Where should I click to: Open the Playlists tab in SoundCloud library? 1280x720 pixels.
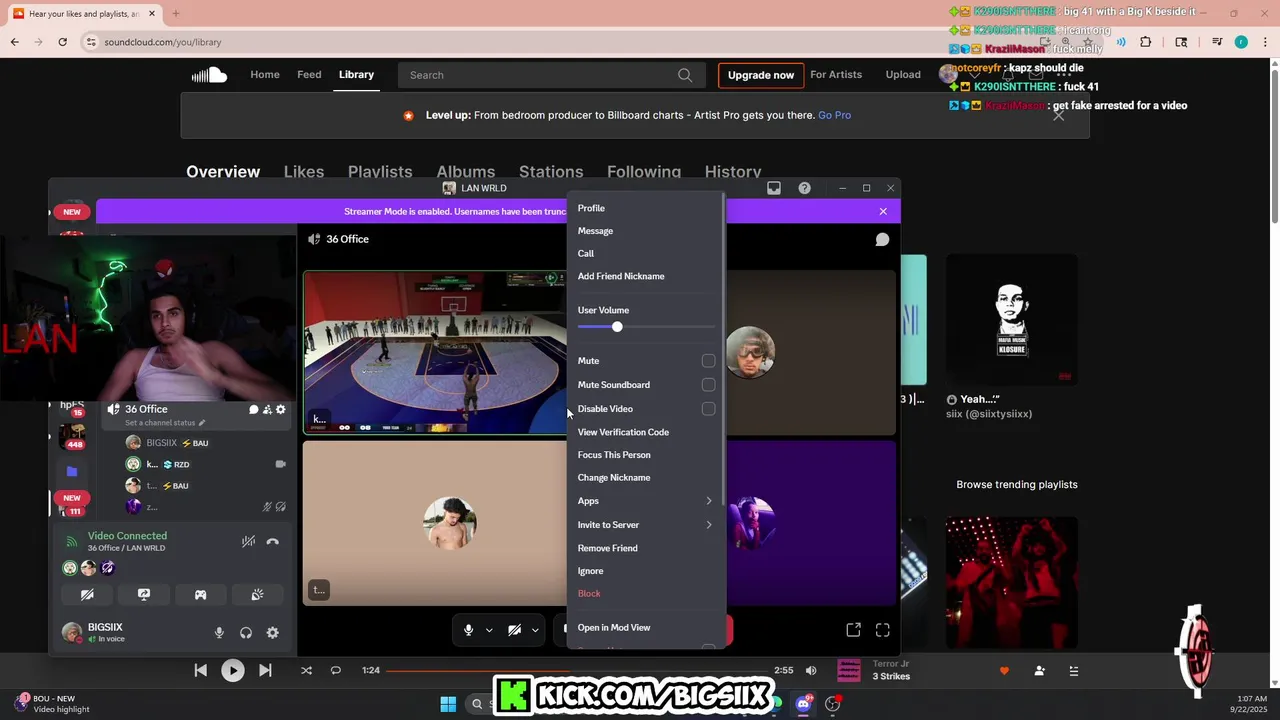[x=380, y=172]
